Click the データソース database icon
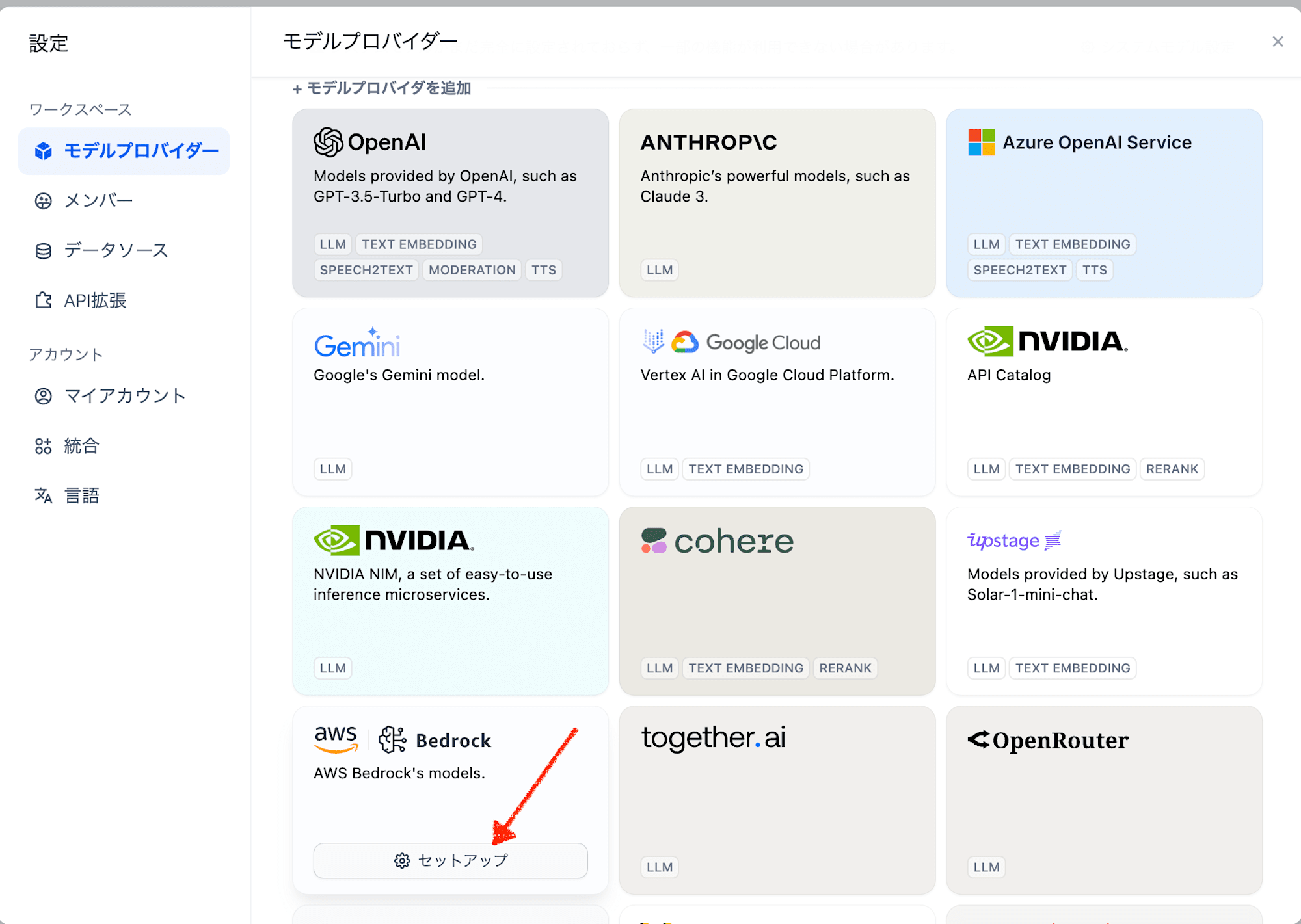 [x=44, y=251]
